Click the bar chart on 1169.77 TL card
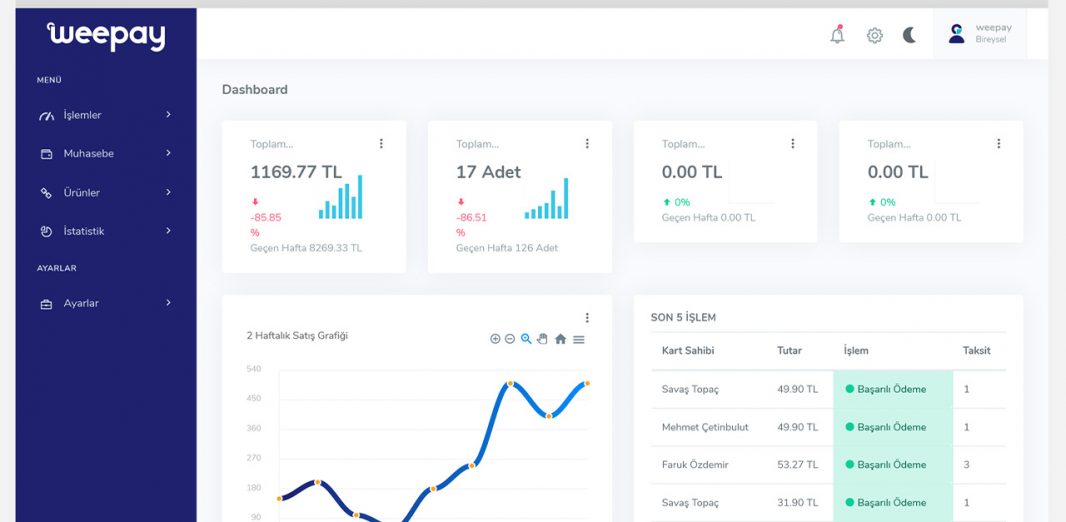Image resolution: width=1066 pixels, height=522 pixels. point(341,197)
